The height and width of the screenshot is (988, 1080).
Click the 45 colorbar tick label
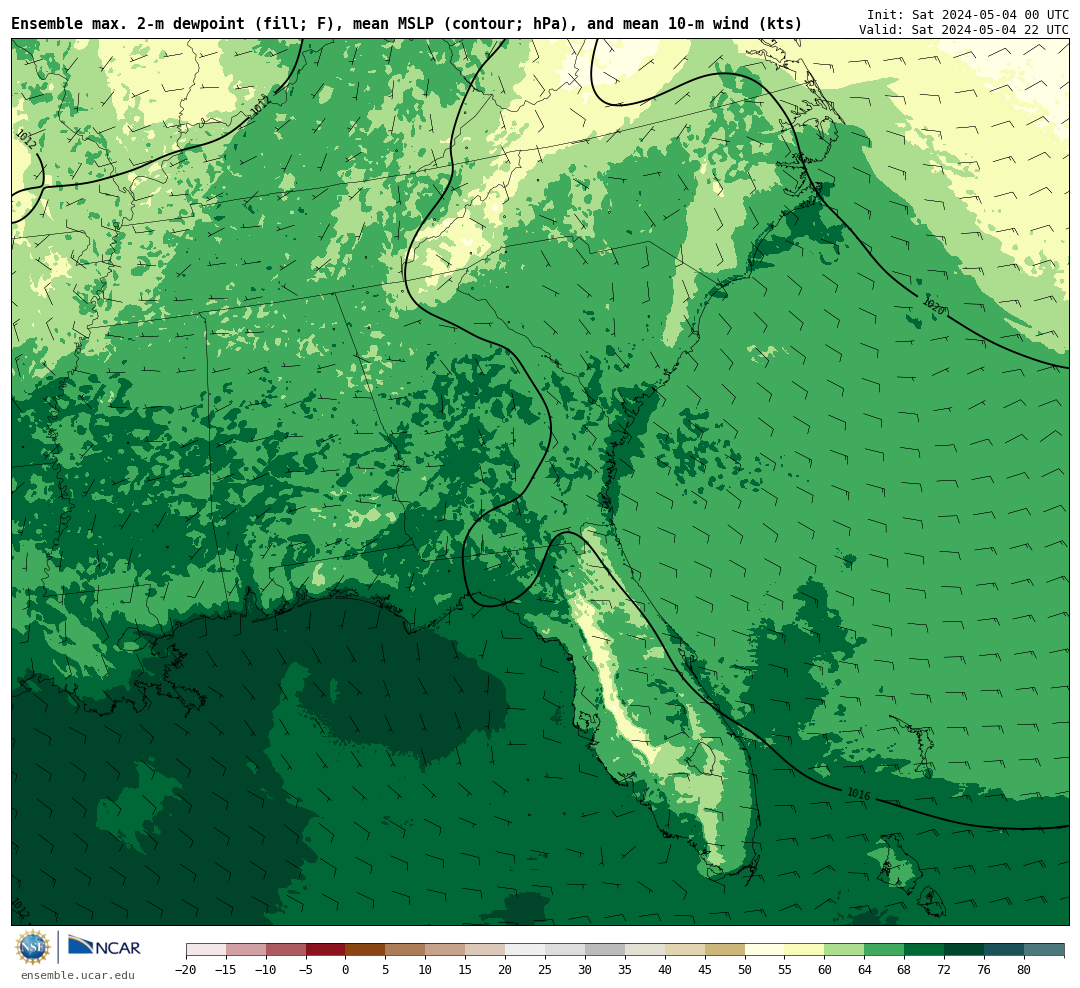[x=705, y=969]
